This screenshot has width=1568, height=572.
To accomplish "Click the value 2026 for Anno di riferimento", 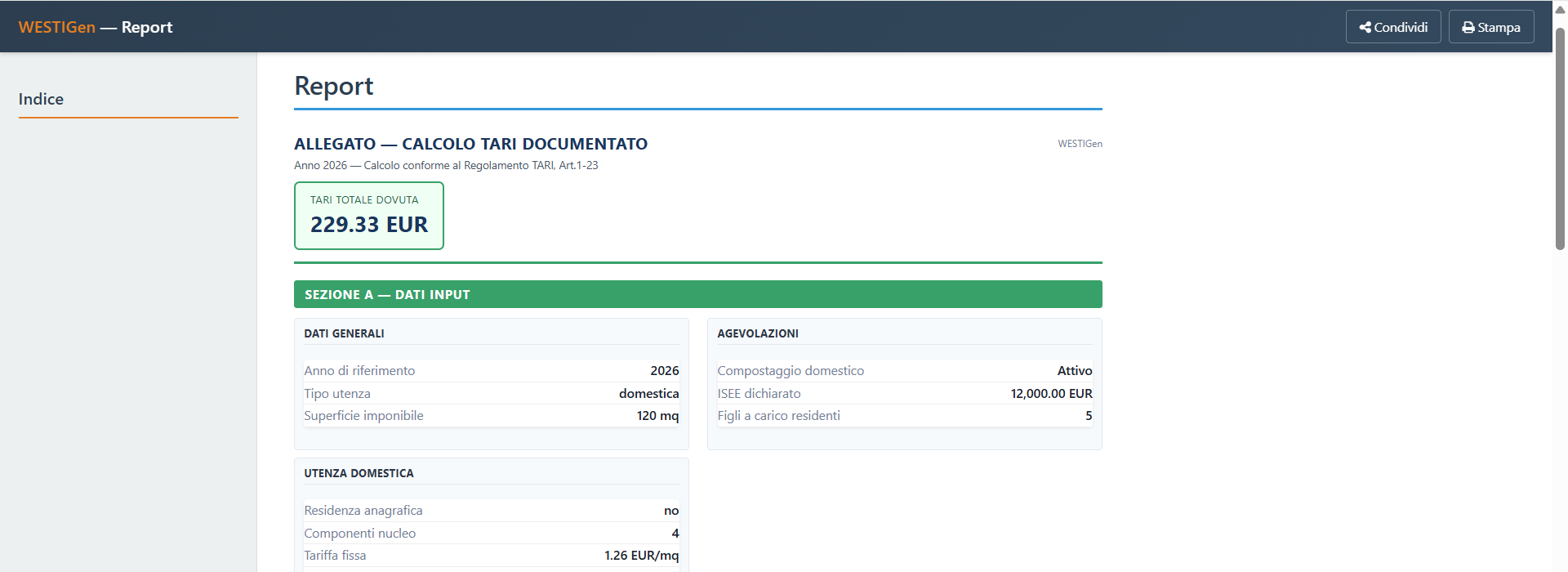I will [x=665, y=371].
